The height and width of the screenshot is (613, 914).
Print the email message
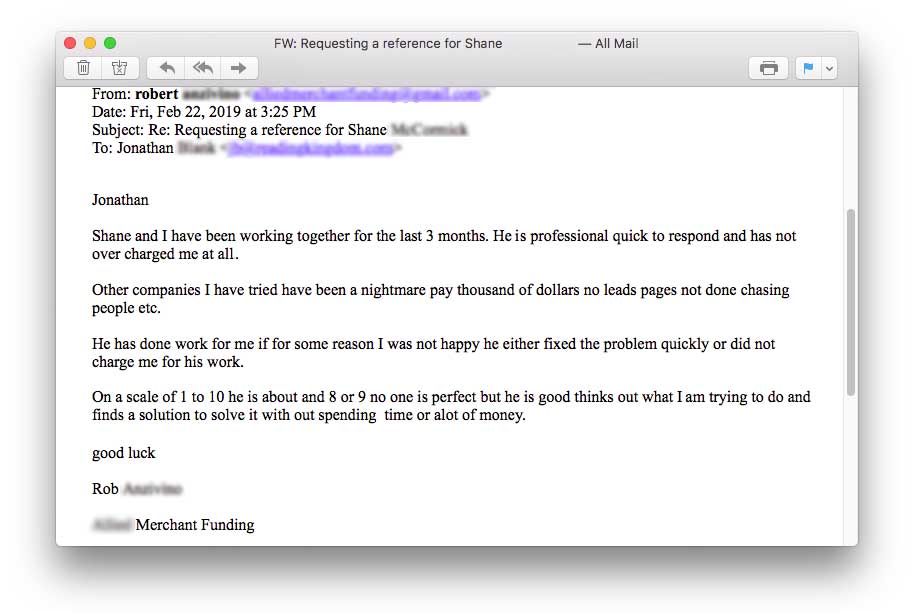pyautogui.click(x=768, y=68)
